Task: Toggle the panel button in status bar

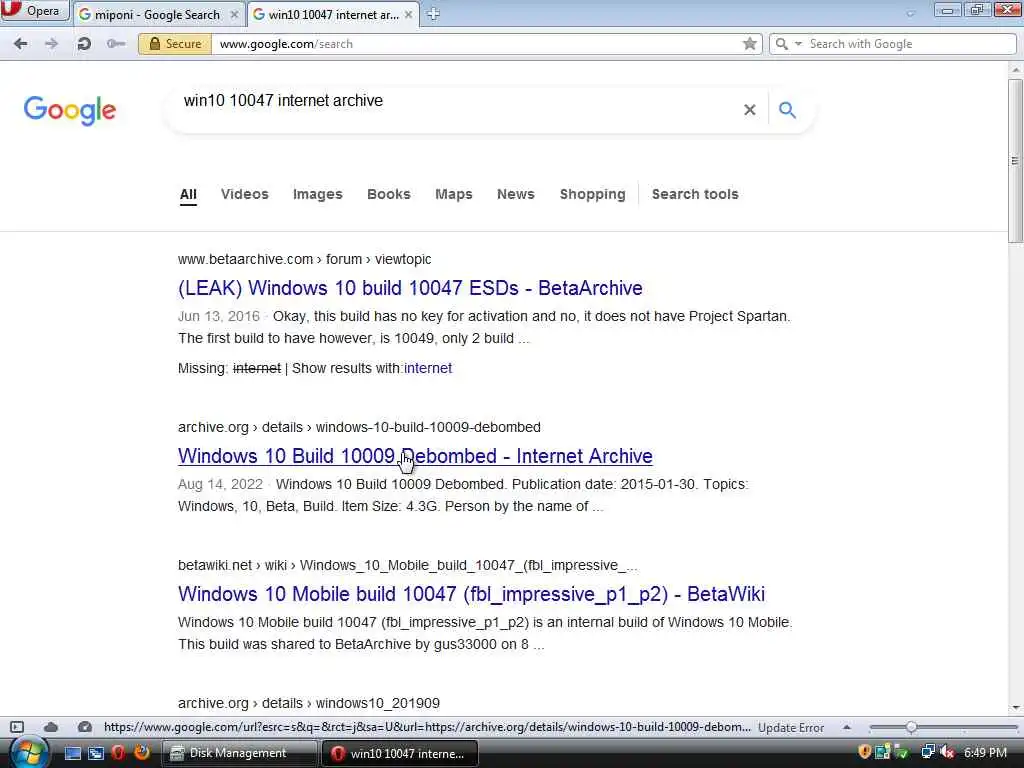Action: [17, 727]
